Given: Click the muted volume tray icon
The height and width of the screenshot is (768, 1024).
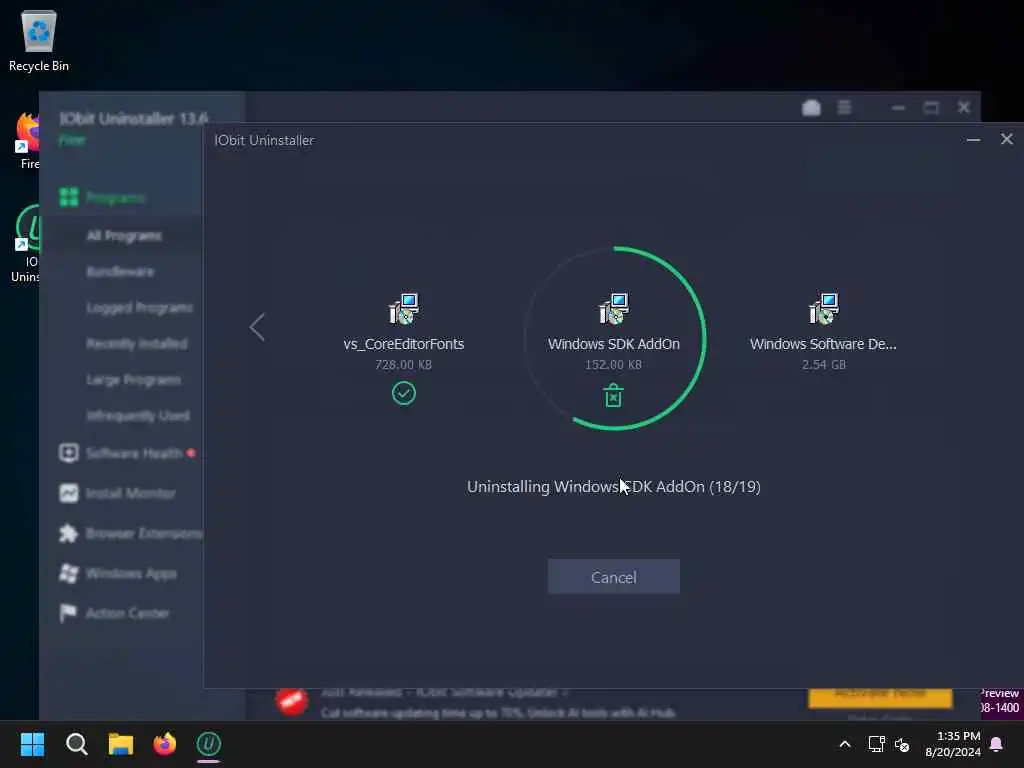Looking at the screenshot, I should [902, 744].
